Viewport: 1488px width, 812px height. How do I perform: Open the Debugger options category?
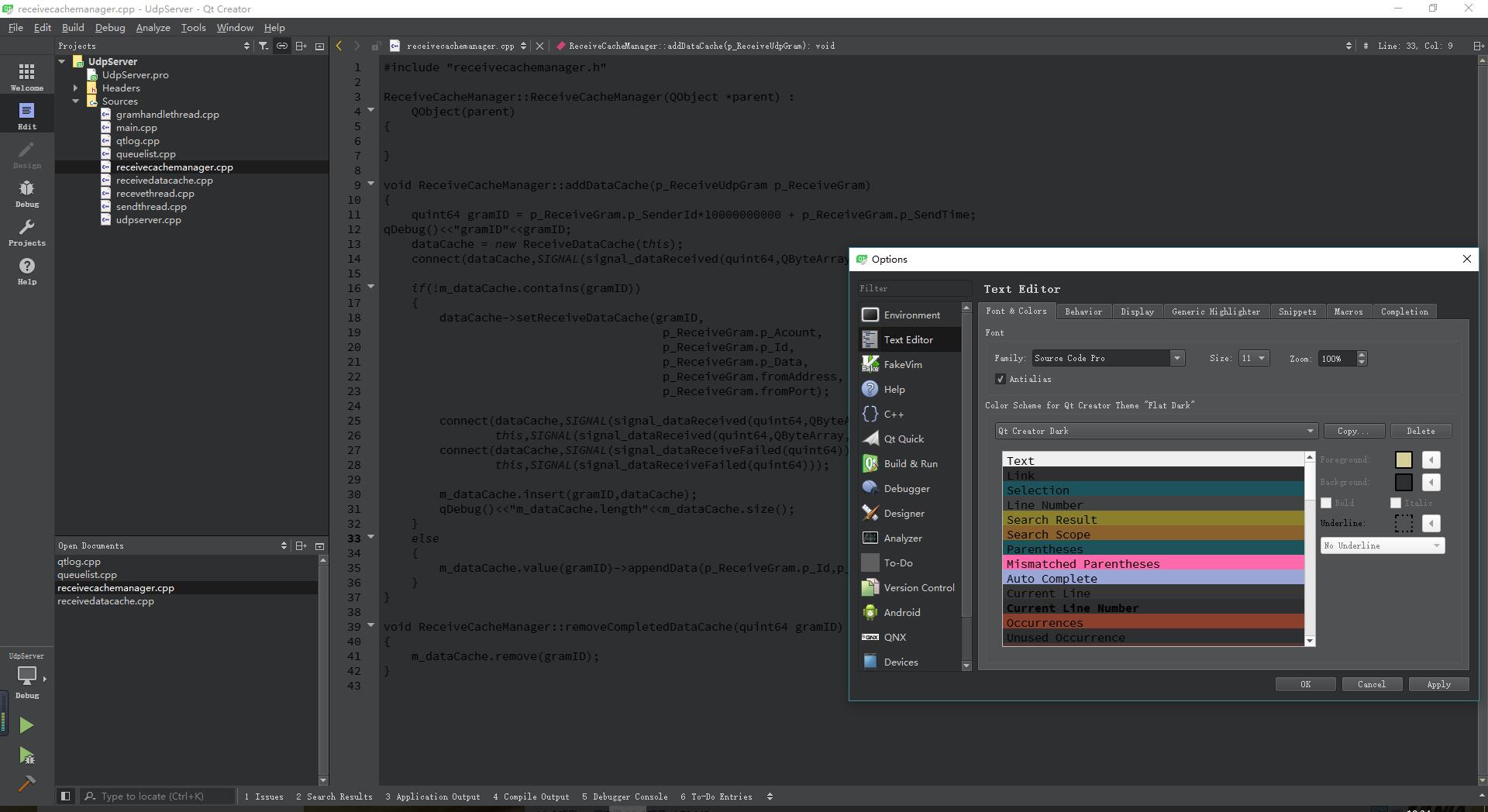coord(906,488)
